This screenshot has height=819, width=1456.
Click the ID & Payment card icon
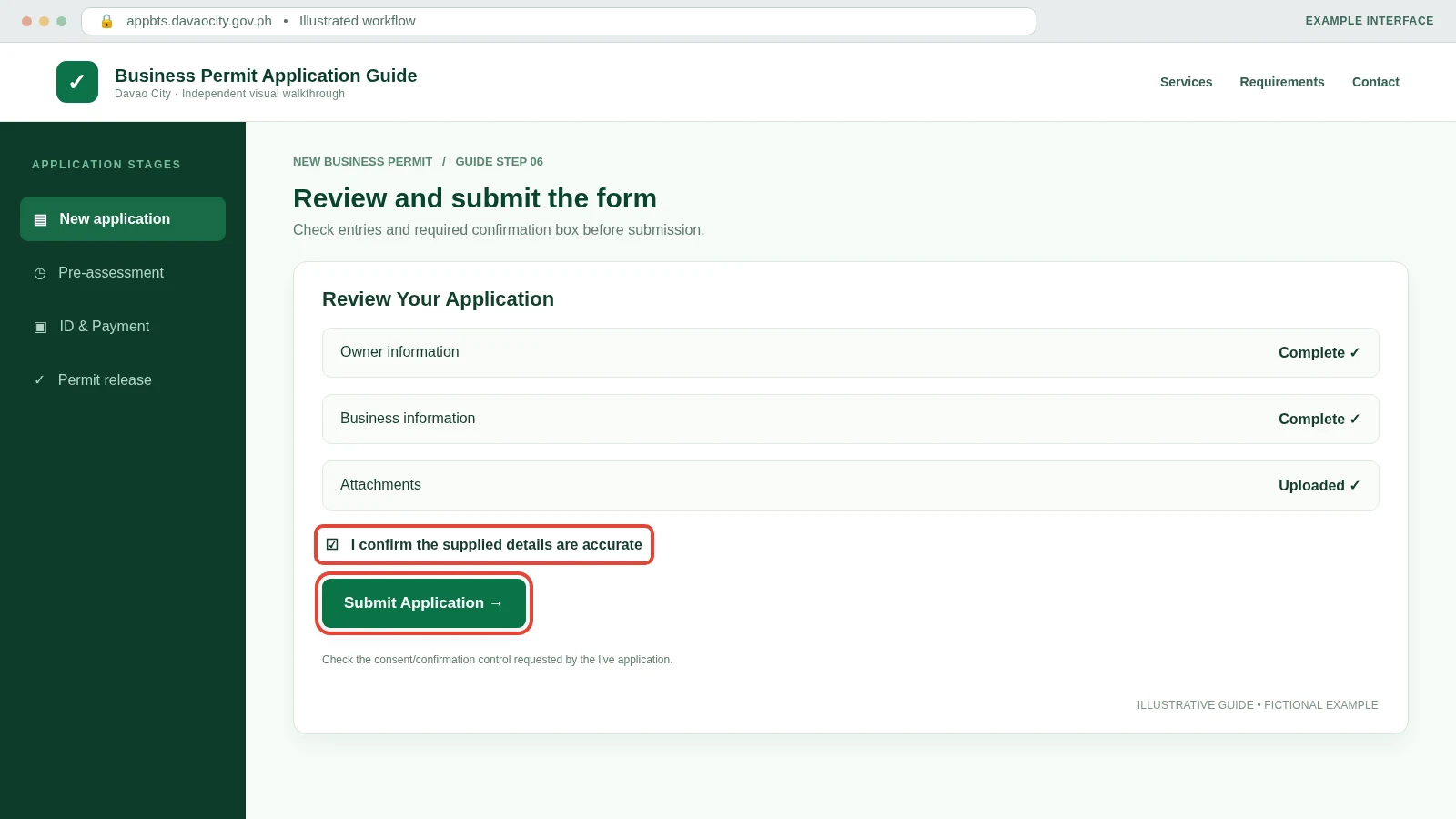click(40, 327)
